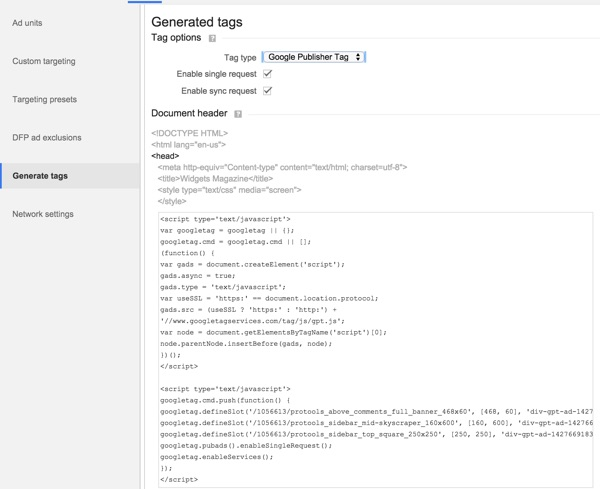Toggle Enable sync request checkbox

pos(267,91)
